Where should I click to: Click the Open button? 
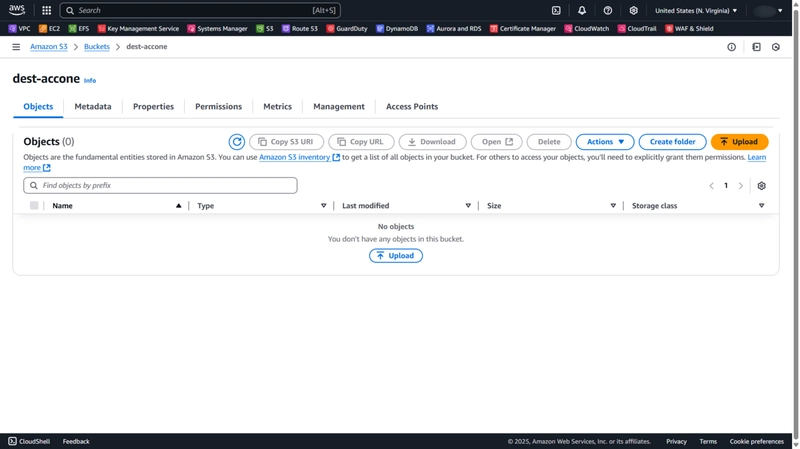pos(496,142)
